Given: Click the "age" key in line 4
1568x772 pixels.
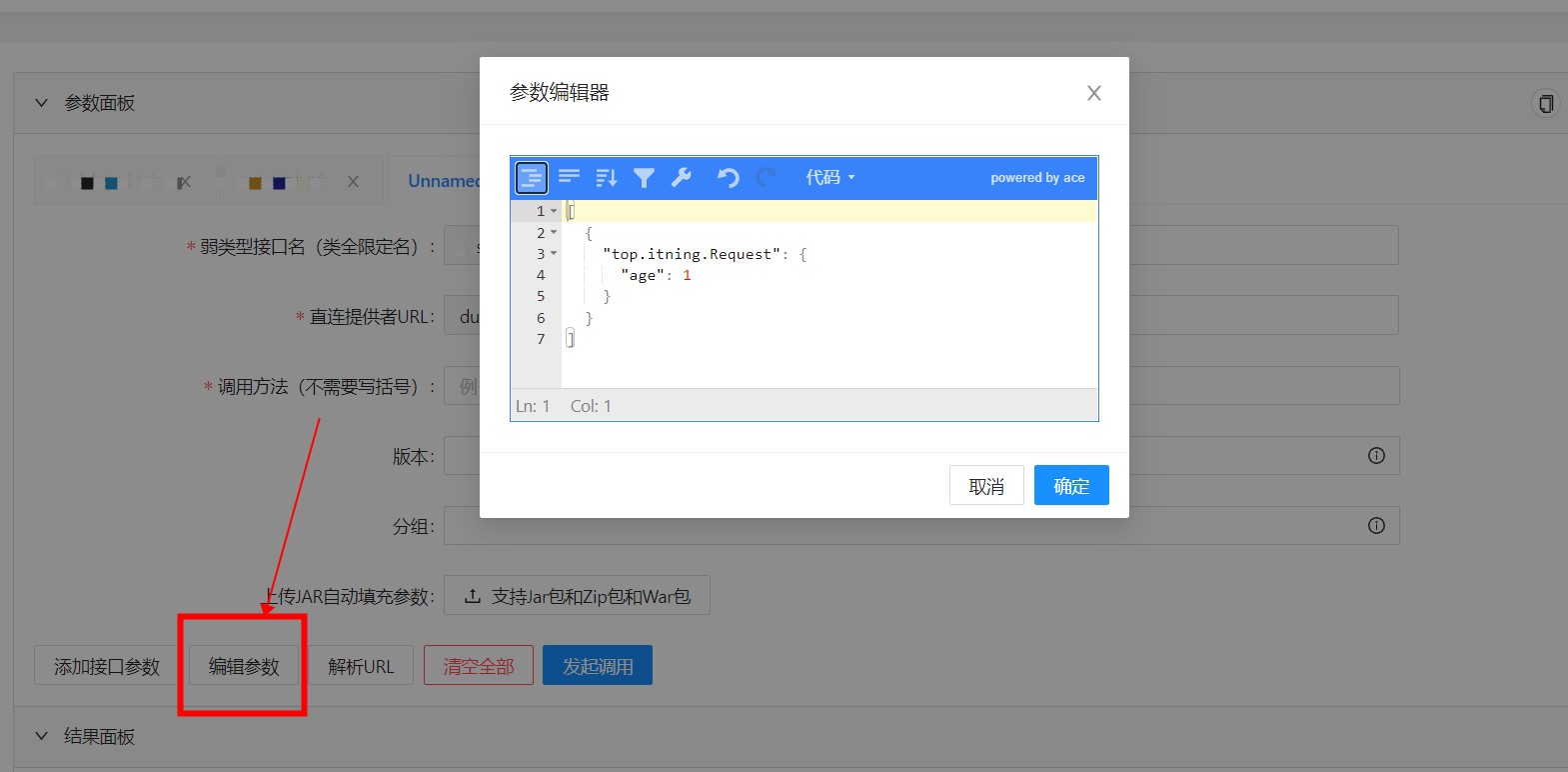Looking at the screenshot, I should pyautogui.click(x=643, y=275).
